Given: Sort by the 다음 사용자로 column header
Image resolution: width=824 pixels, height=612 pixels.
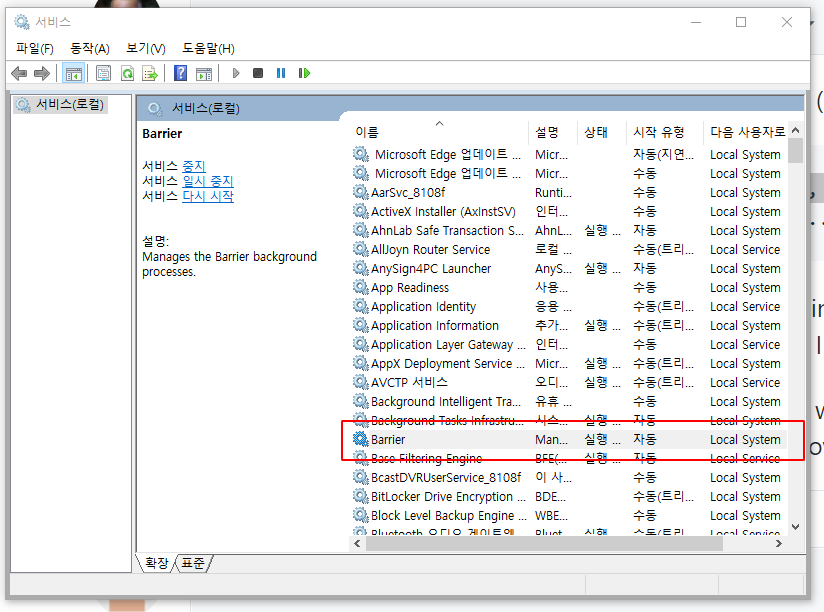Looking at the screenshot, I should click(746, 132).
